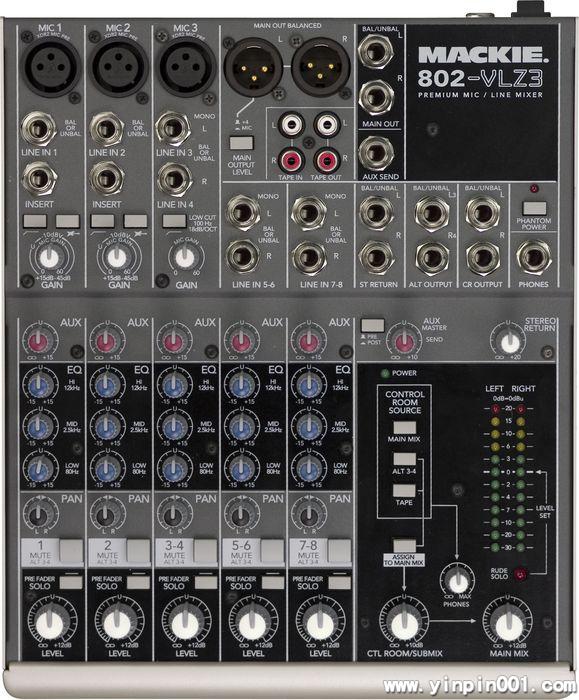Toggle the AUX PRE/POST switch
The height and width of the screenshot is (700, 579).
pyautogui.click(x=372, y=325)
